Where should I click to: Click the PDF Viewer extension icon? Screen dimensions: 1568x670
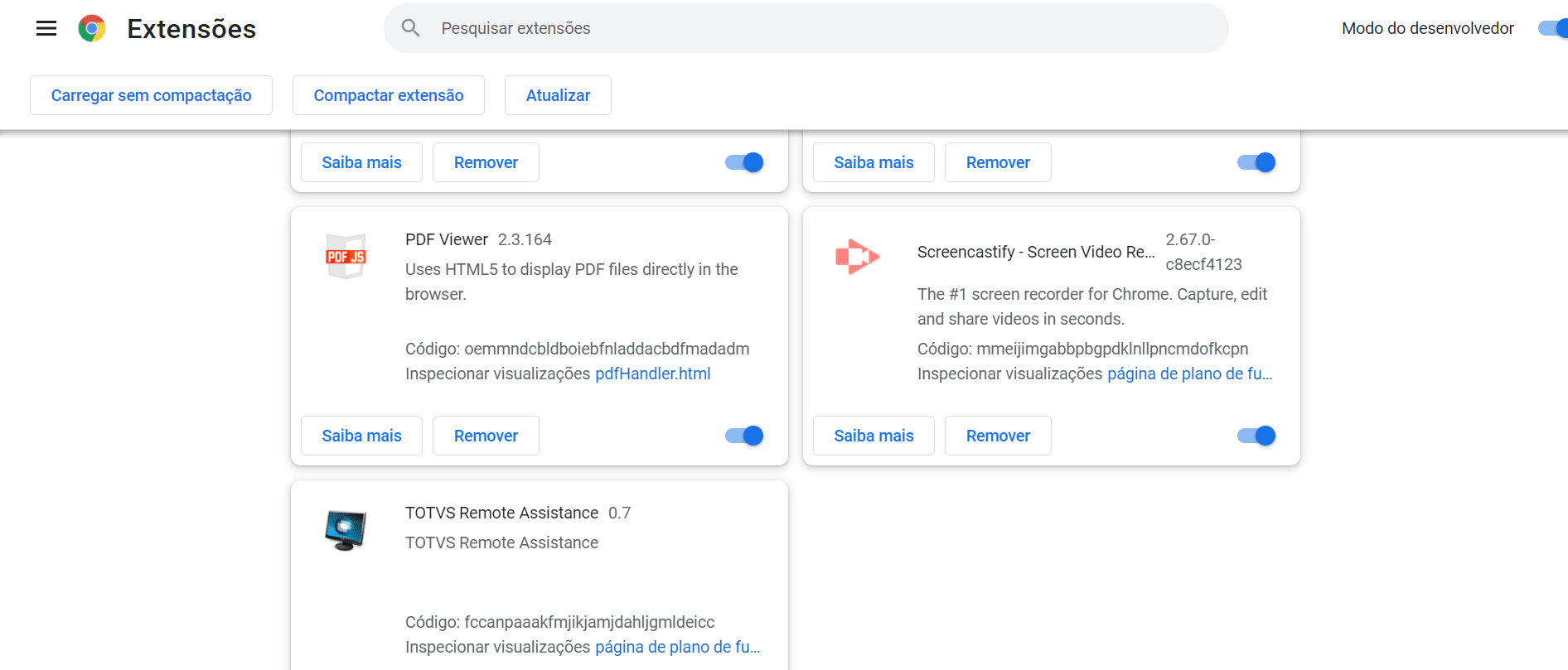(346, 256)
